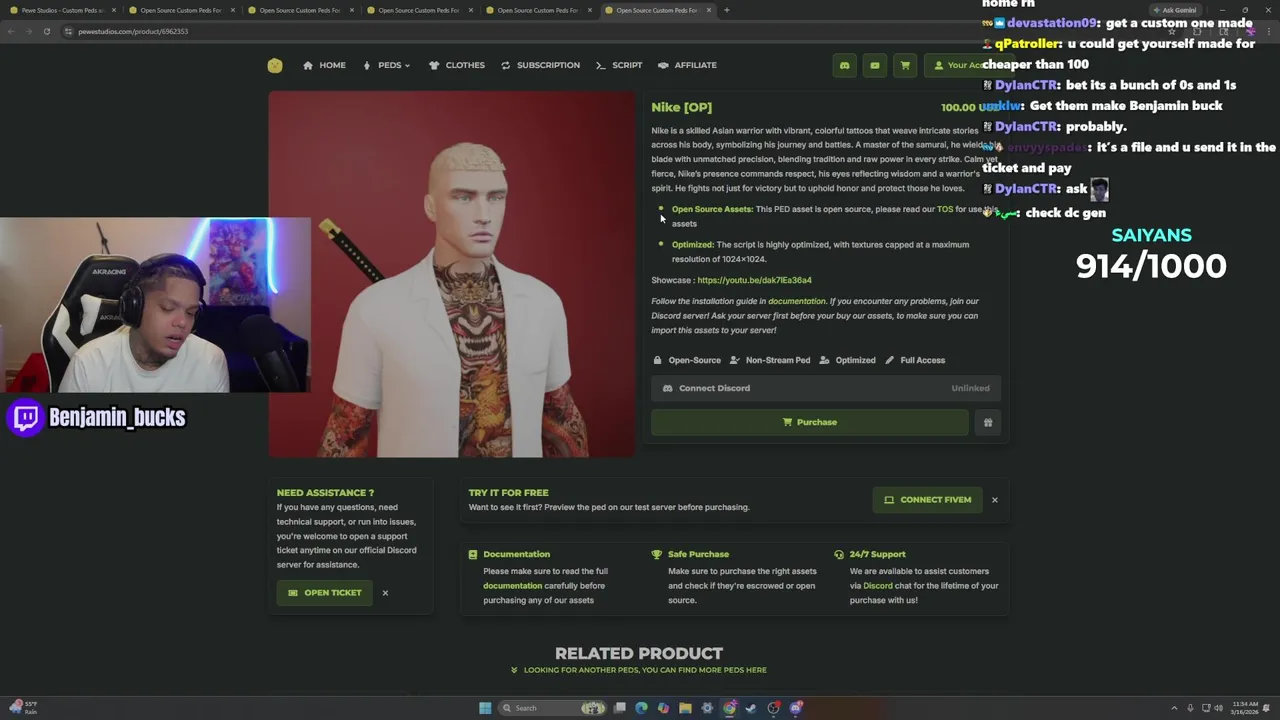Click the Optimized tag
This screenshot has width=1280, height=720.
pos(847,360)
